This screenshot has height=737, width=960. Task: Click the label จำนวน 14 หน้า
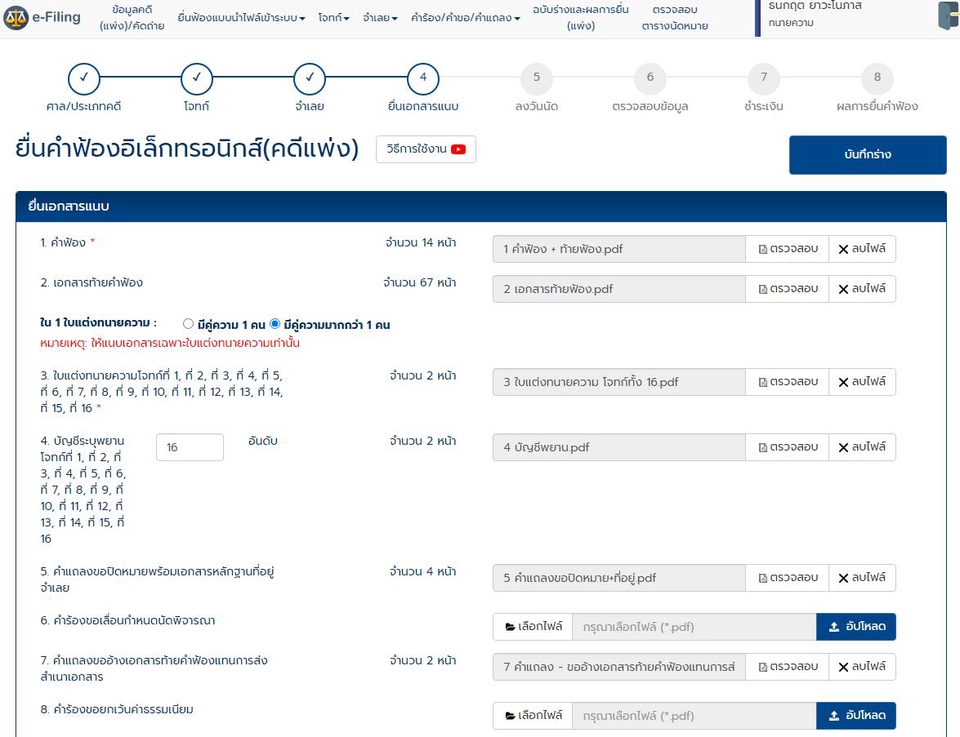click(x=421, y=243)
